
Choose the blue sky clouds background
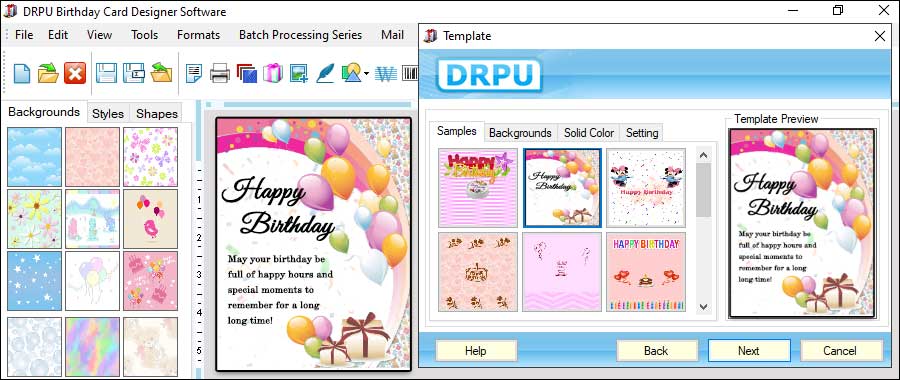tap(34, 157)
